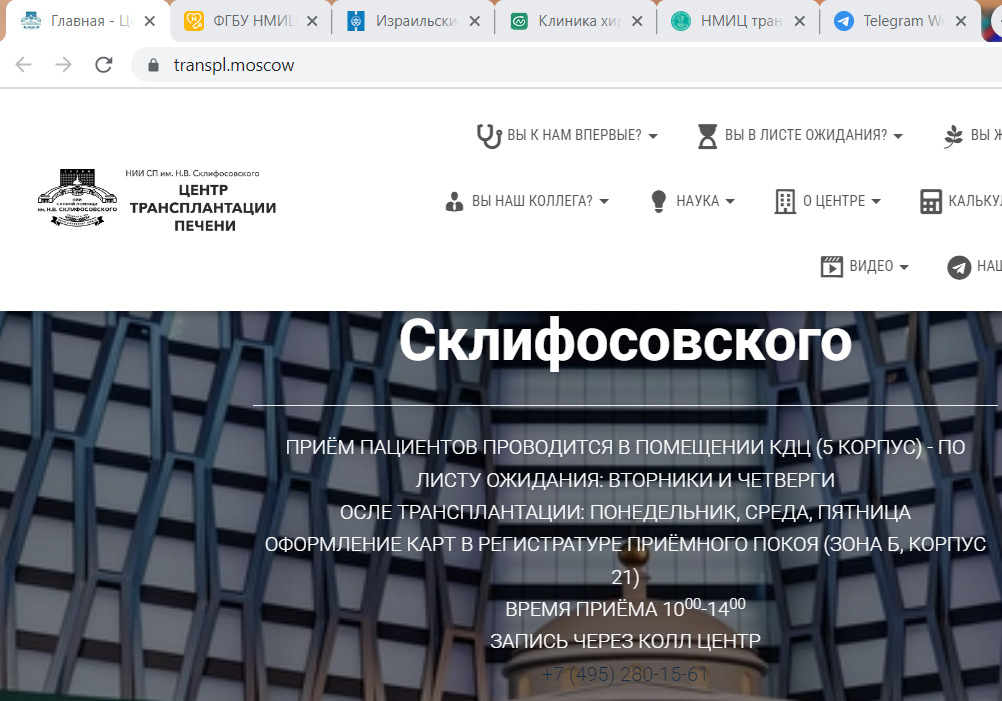Open the НАУКА menu item
Viewport: 1002px width, 701px height.
693,201
